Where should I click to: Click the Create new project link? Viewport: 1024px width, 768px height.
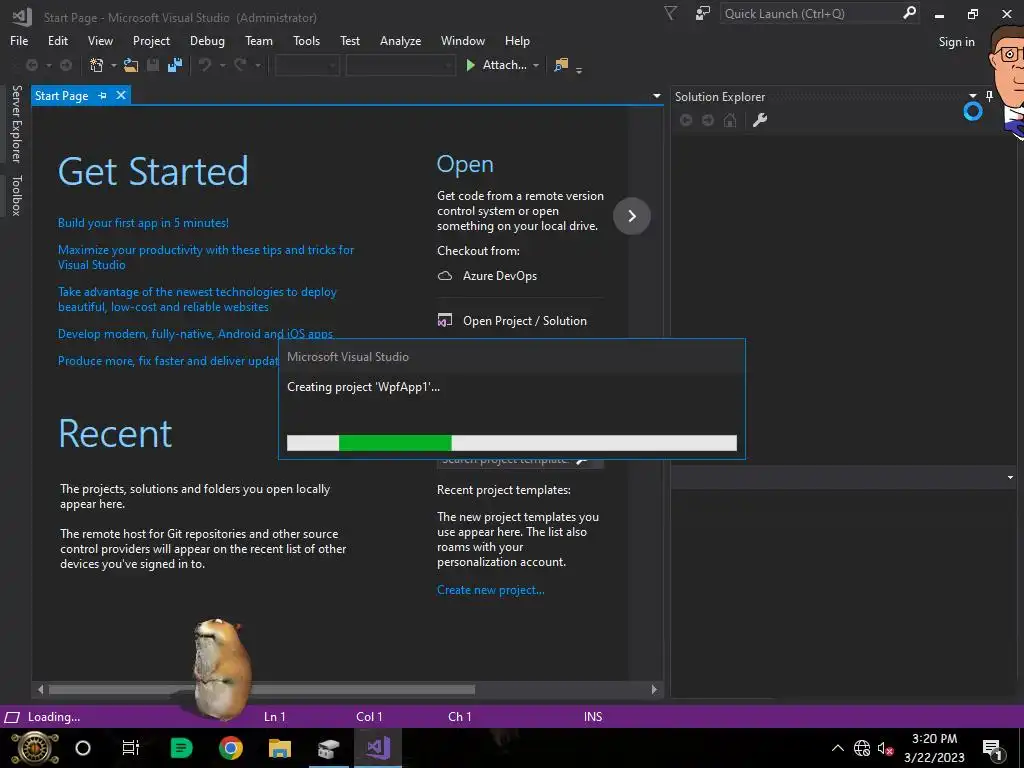(x=490, y=590)
